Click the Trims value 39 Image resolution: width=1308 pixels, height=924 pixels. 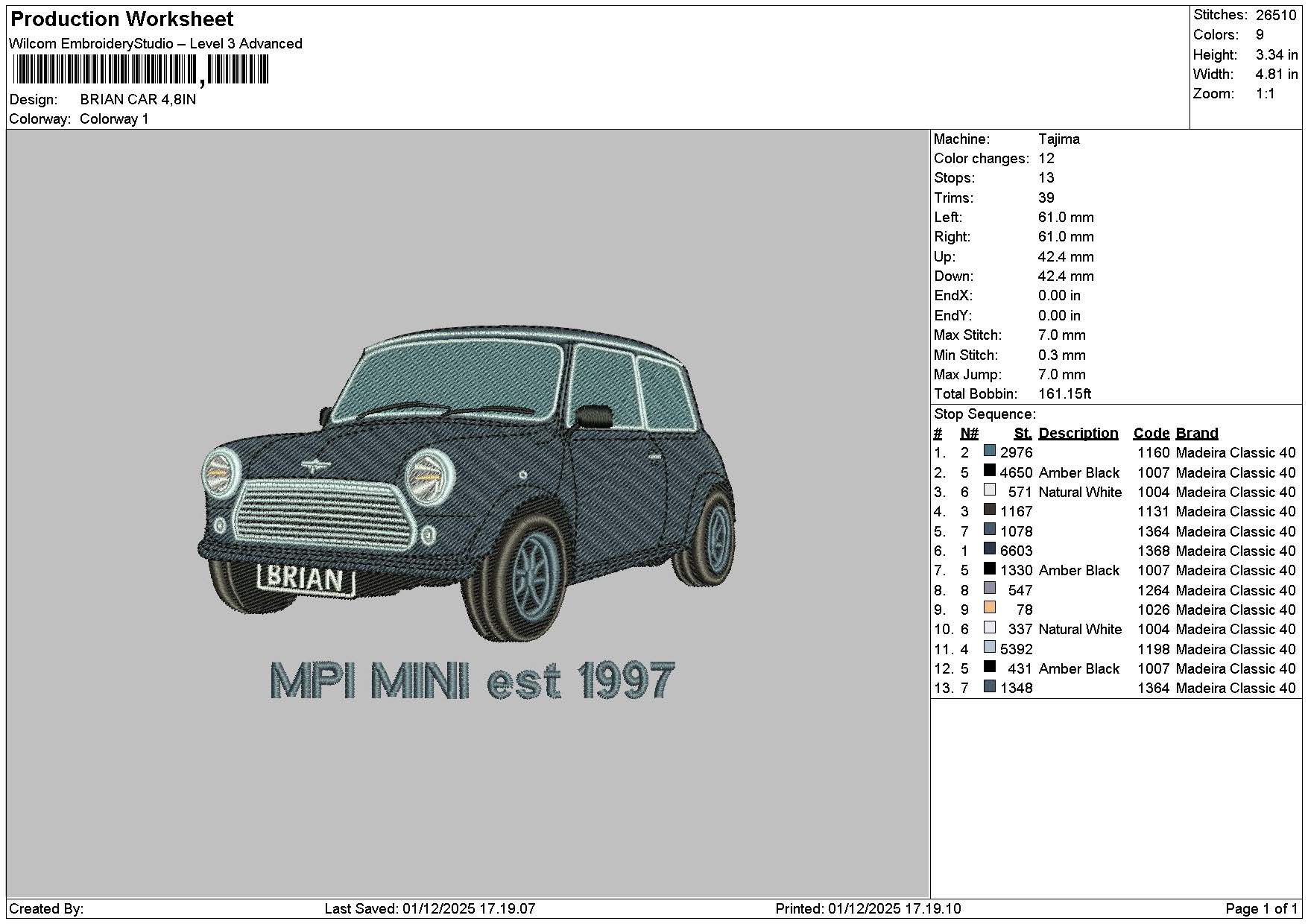point(1046,197)
